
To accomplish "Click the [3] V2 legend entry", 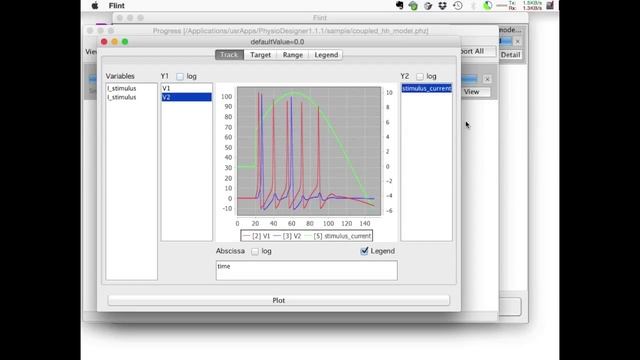I will tap(287, 236).
